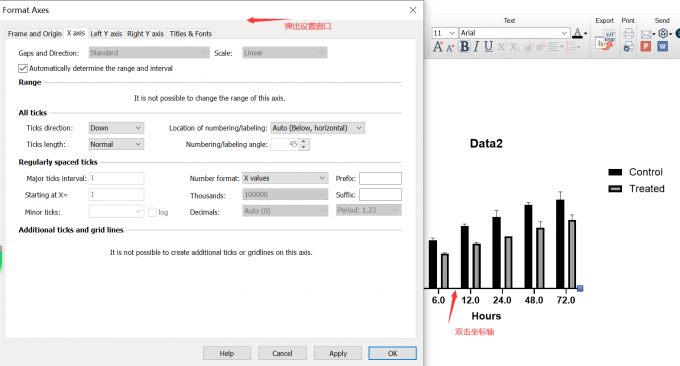Image resolution: width=680 pixels, height=366 pixels.
Task: Select the Hours x-axis title
Action: pyautogui.click(x=486, y=316)
